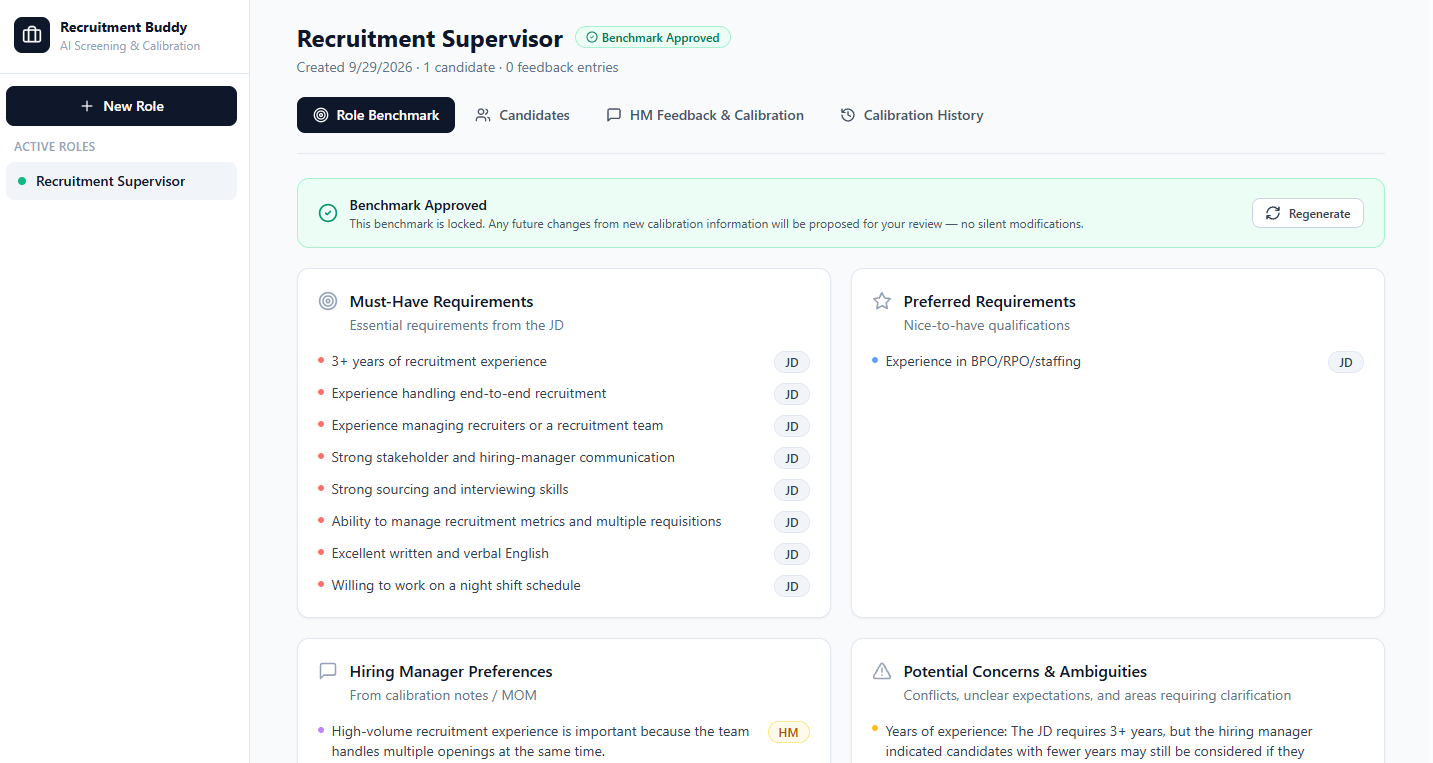Click HM tag for high-volume recruitment preference

[x=789, y=733]
